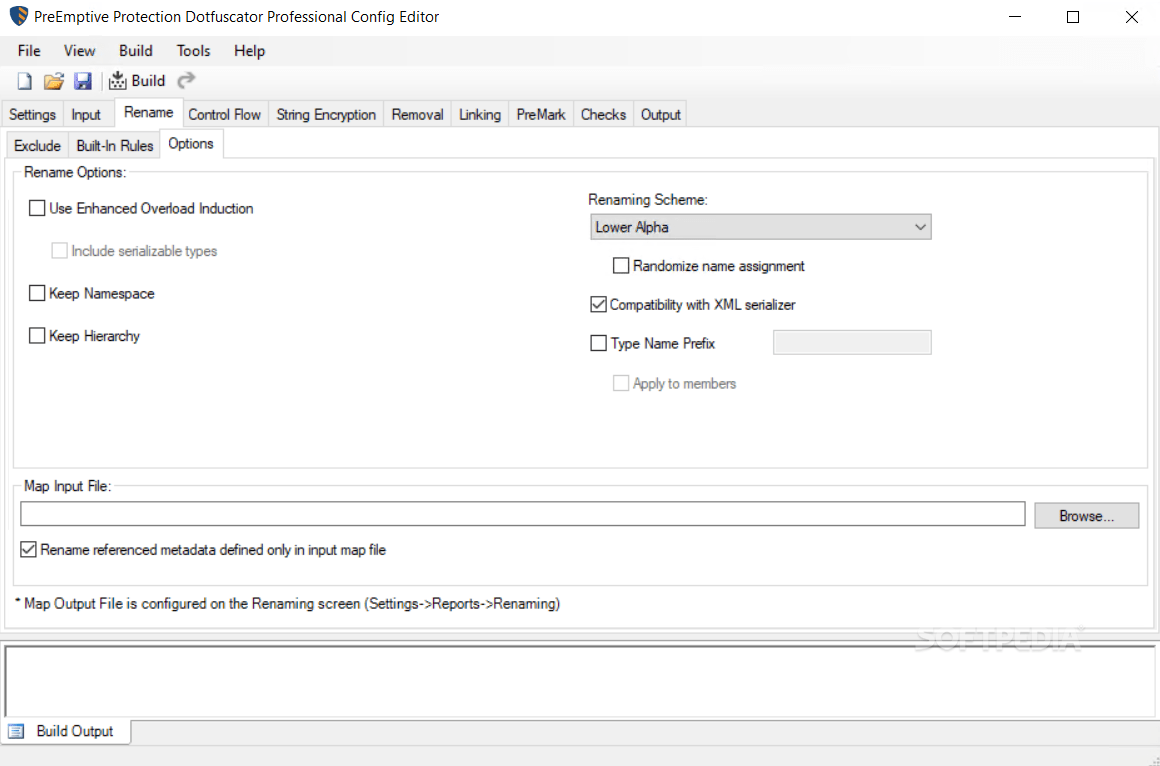The width and height of the screenshot is (1160, 766).
Task: Enable Use Enhanced Overload Induction
Action: pyautogui.click(x=37, y=208)
